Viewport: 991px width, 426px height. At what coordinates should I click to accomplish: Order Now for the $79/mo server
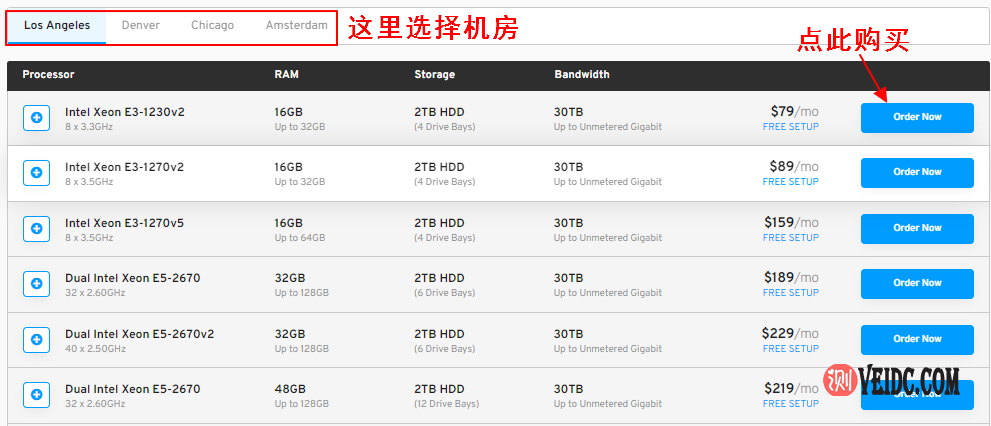(x=916, y=117)
